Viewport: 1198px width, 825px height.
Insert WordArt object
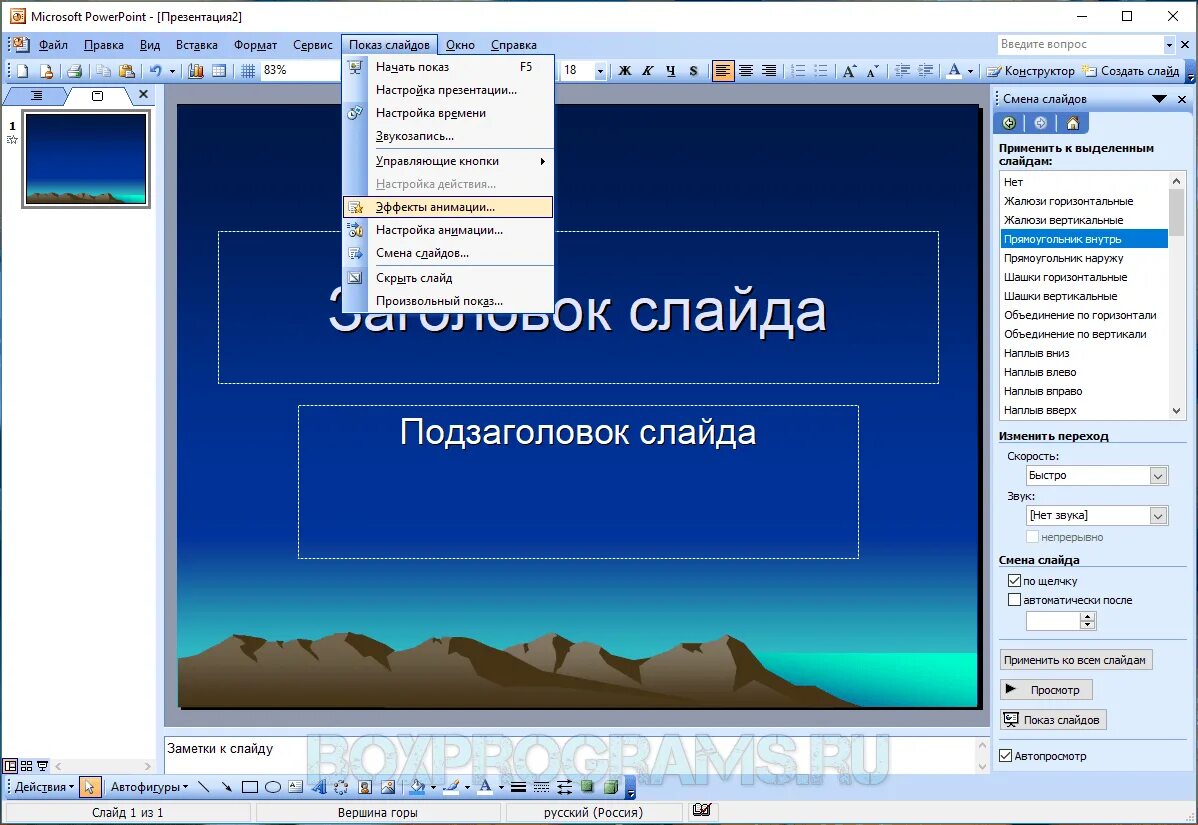click(x=319, y=787)
